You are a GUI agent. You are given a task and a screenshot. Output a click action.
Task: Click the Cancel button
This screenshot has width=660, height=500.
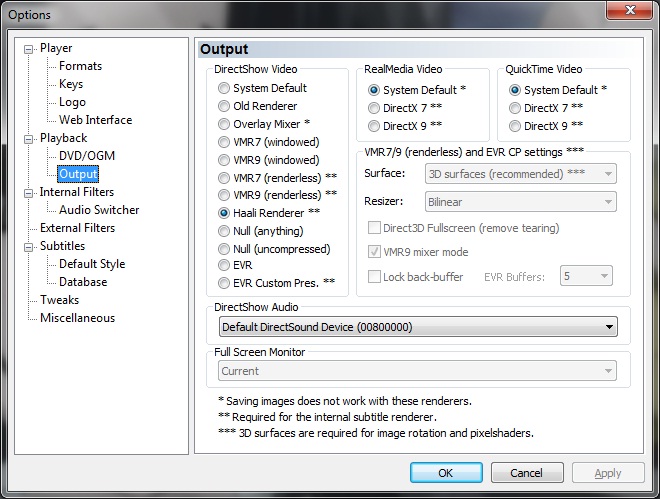tap(527, 473)
